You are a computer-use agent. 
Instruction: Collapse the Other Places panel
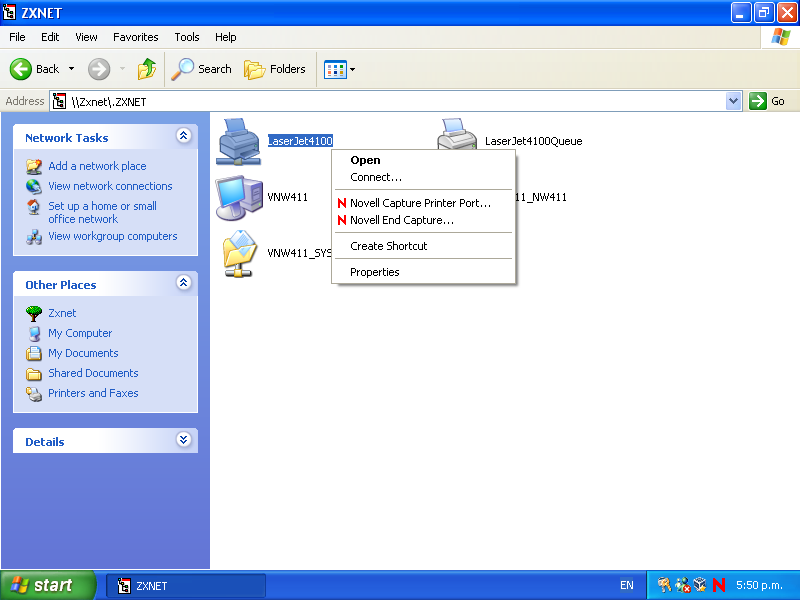[184, 283]
